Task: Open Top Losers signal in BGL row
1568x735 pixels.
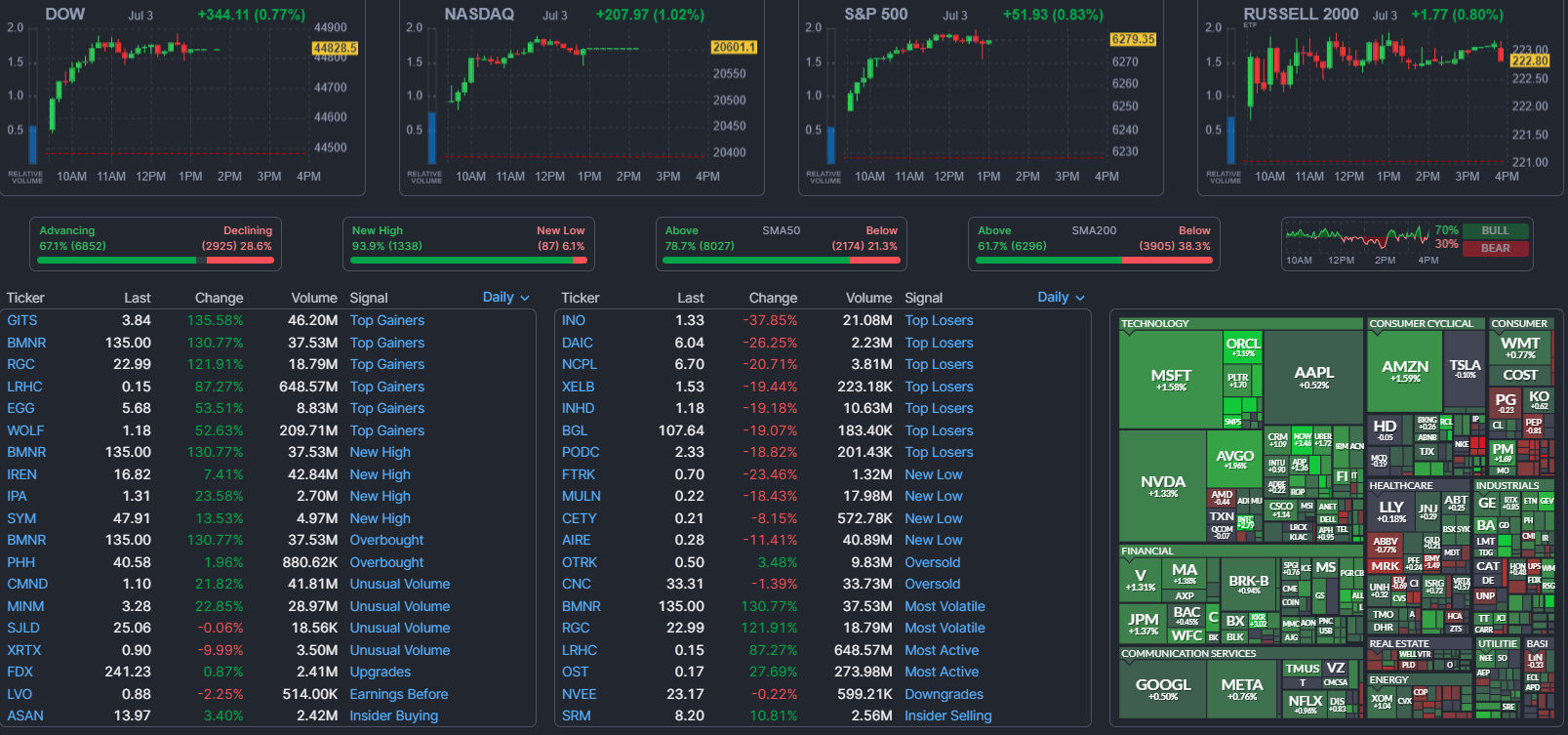Action: [x=939, y=430]
